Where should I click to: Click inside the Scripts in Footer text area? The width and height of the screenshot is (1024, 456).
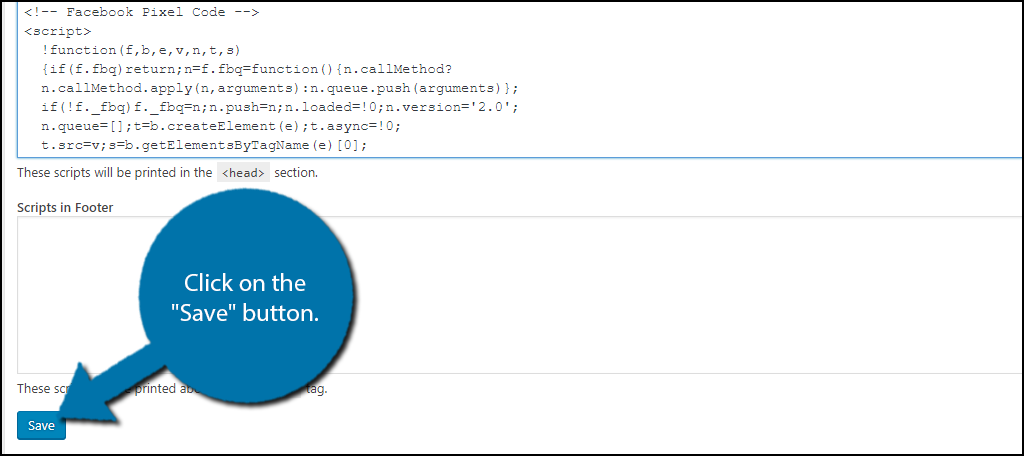600,300
